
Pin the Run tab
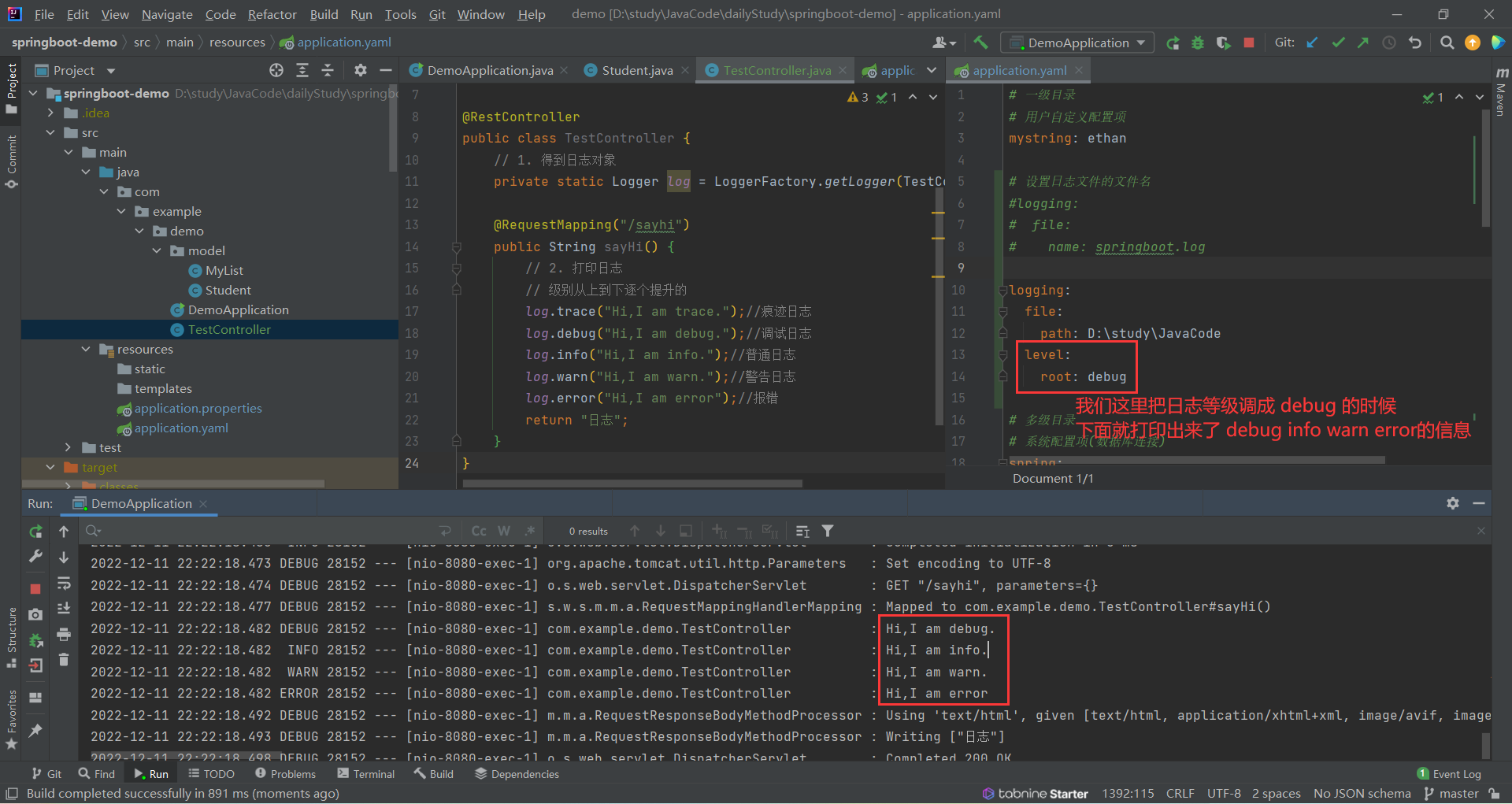coord(35,731)
